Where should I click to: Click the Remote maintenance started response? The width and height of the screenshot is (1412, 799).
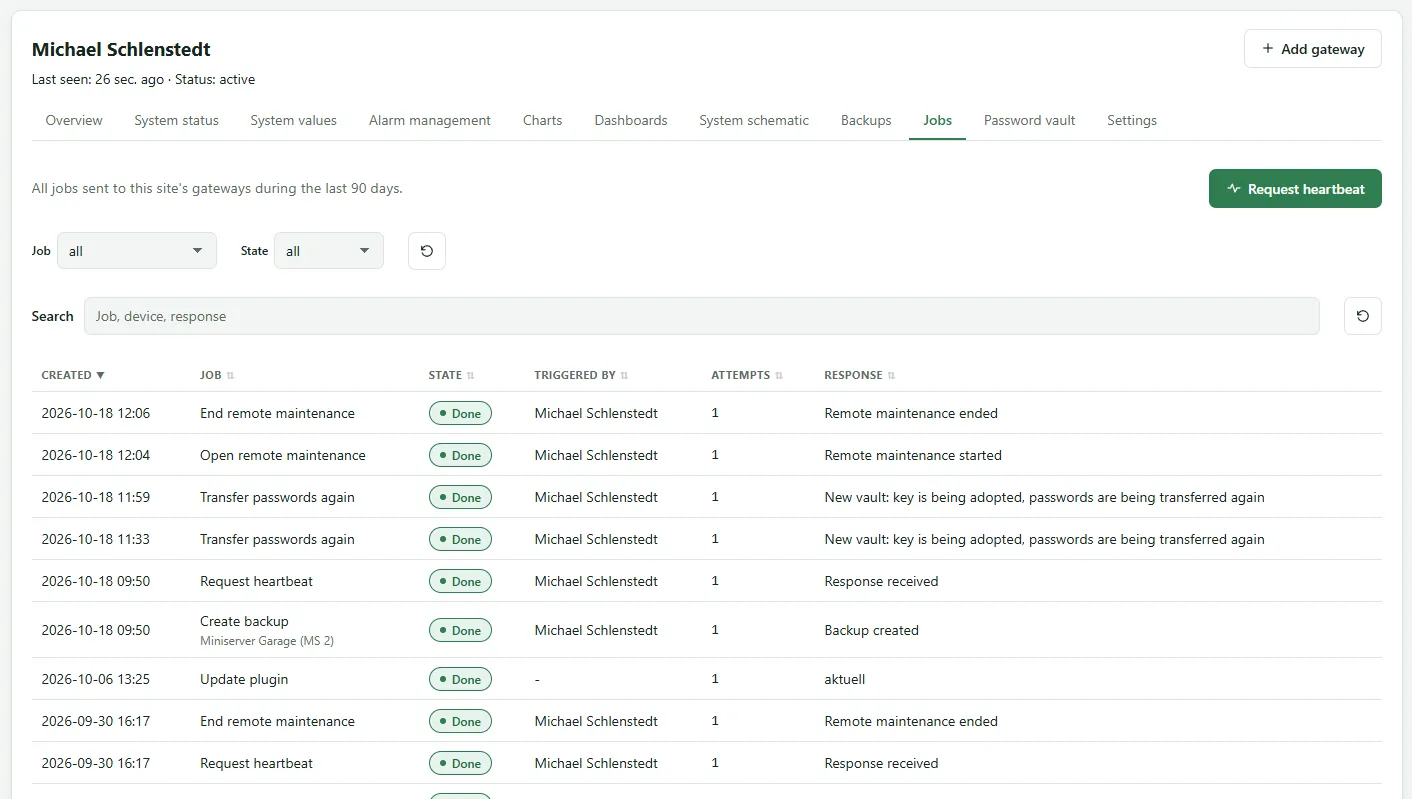pos(913,455)
